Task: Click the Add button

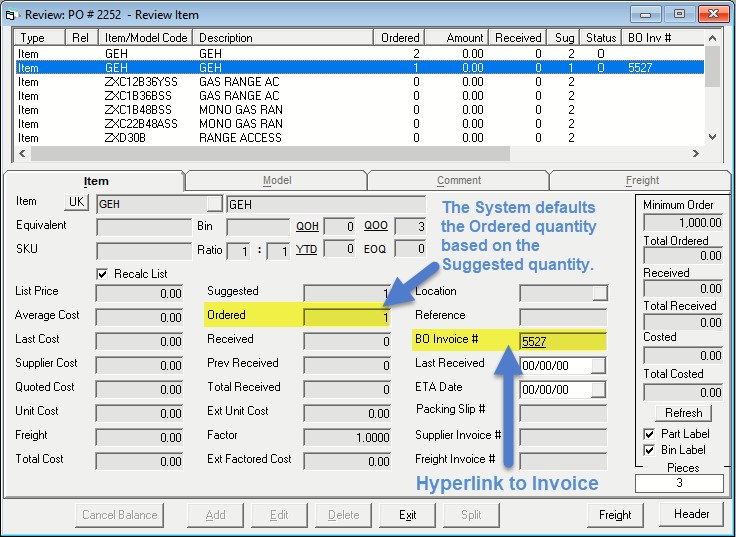Action: (x=215, y=515)
